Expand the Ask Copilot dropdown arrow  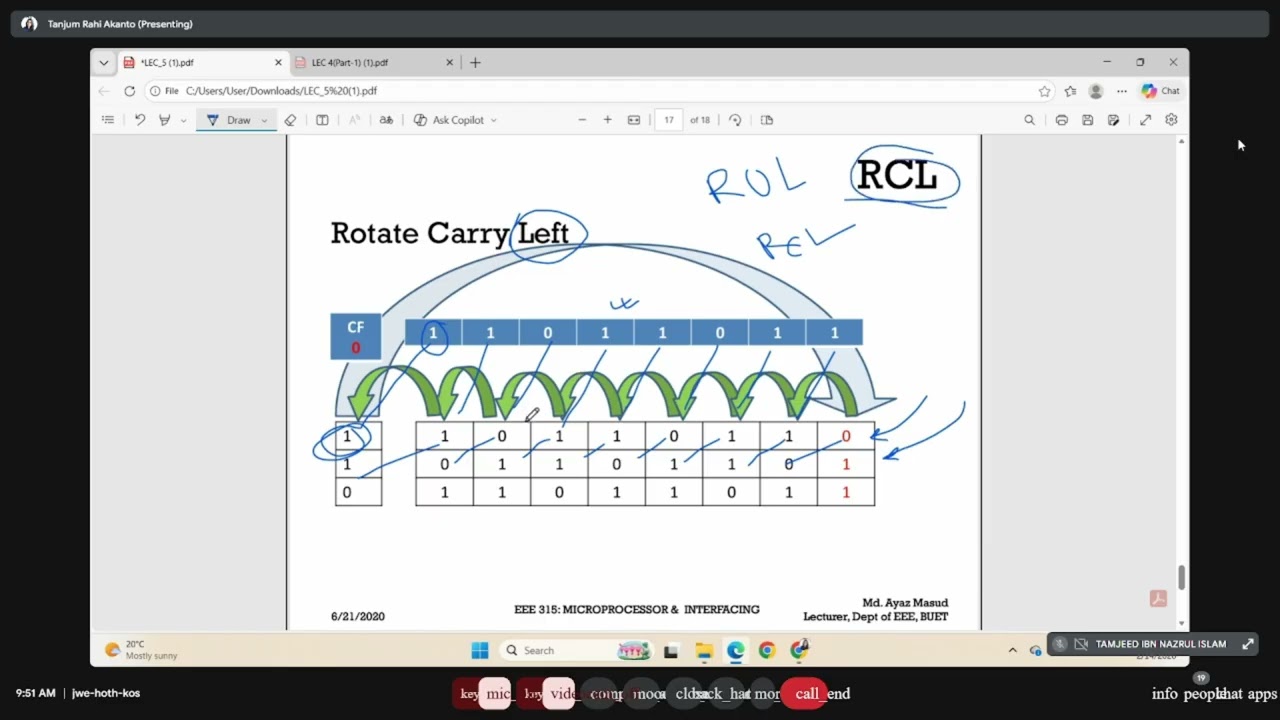click(494, 120)
